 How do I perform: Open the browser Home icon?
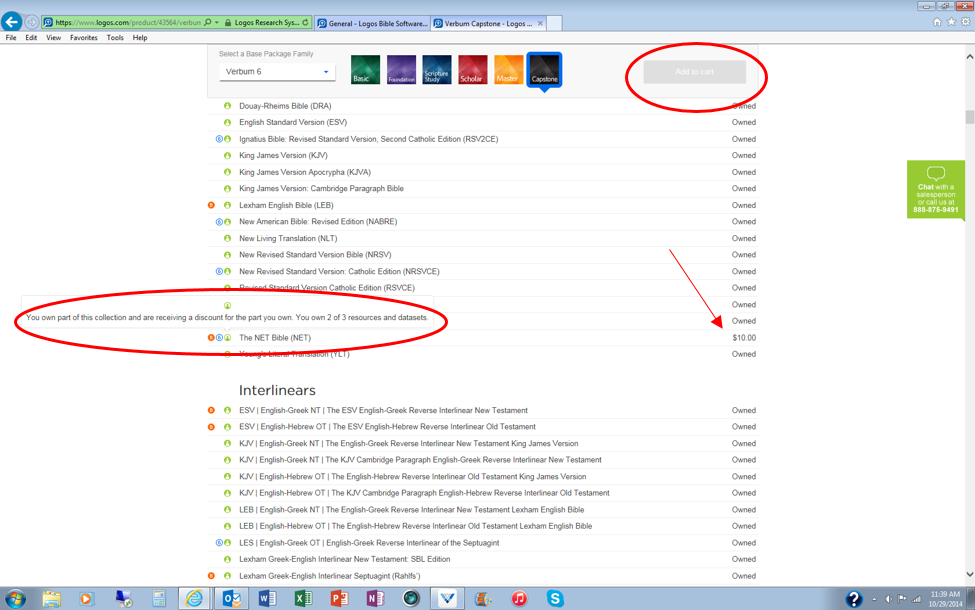(937, 22)
